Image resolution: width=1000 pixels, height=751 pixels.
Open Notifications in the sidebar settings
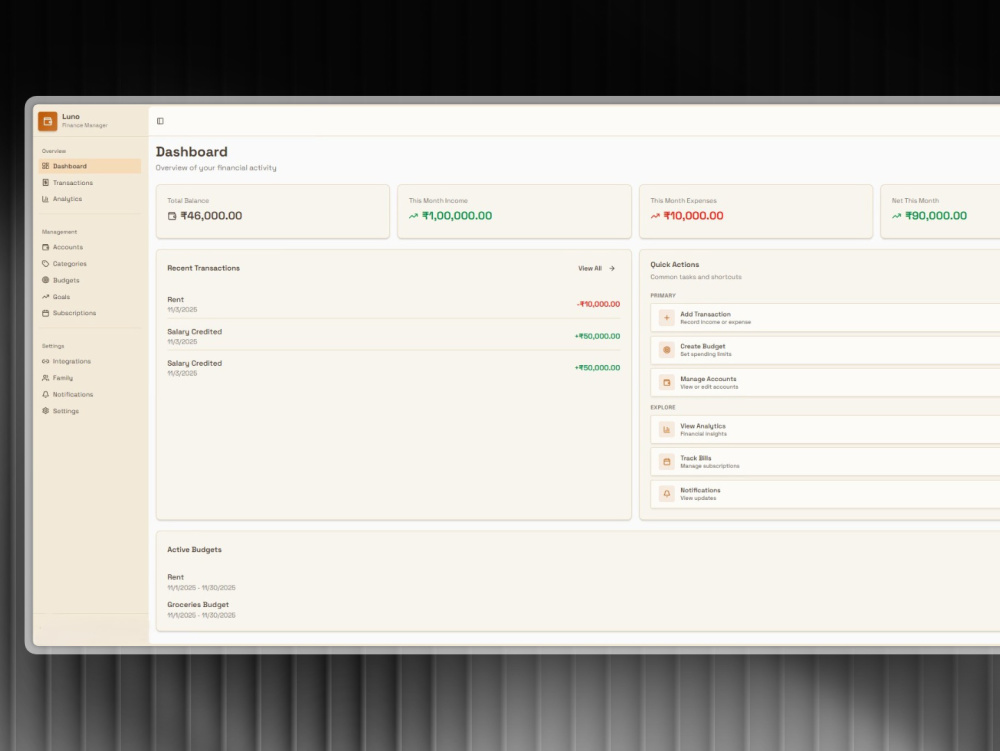(90, 394)
